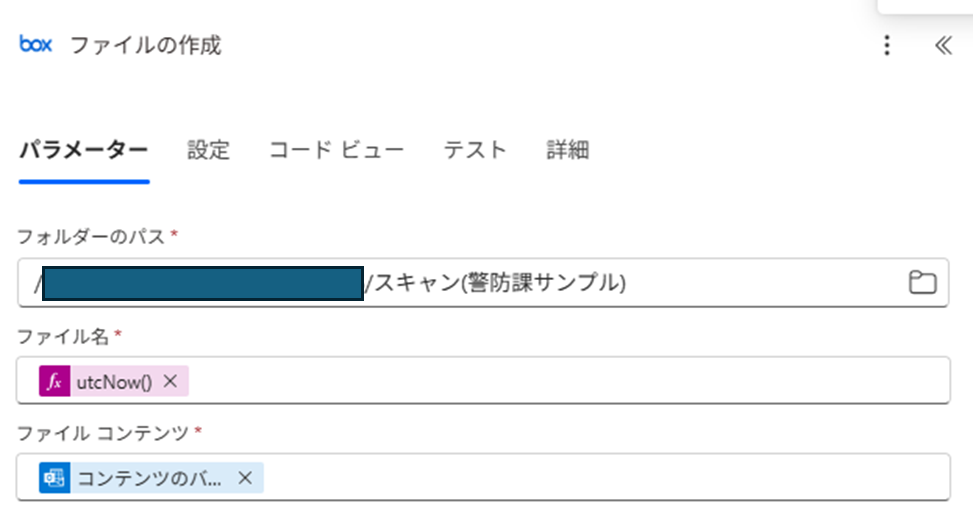This screenshot has height=523, width=973.
Task: Click the スキャン(警防課サンプル) path text
Action: pos(499,283)
